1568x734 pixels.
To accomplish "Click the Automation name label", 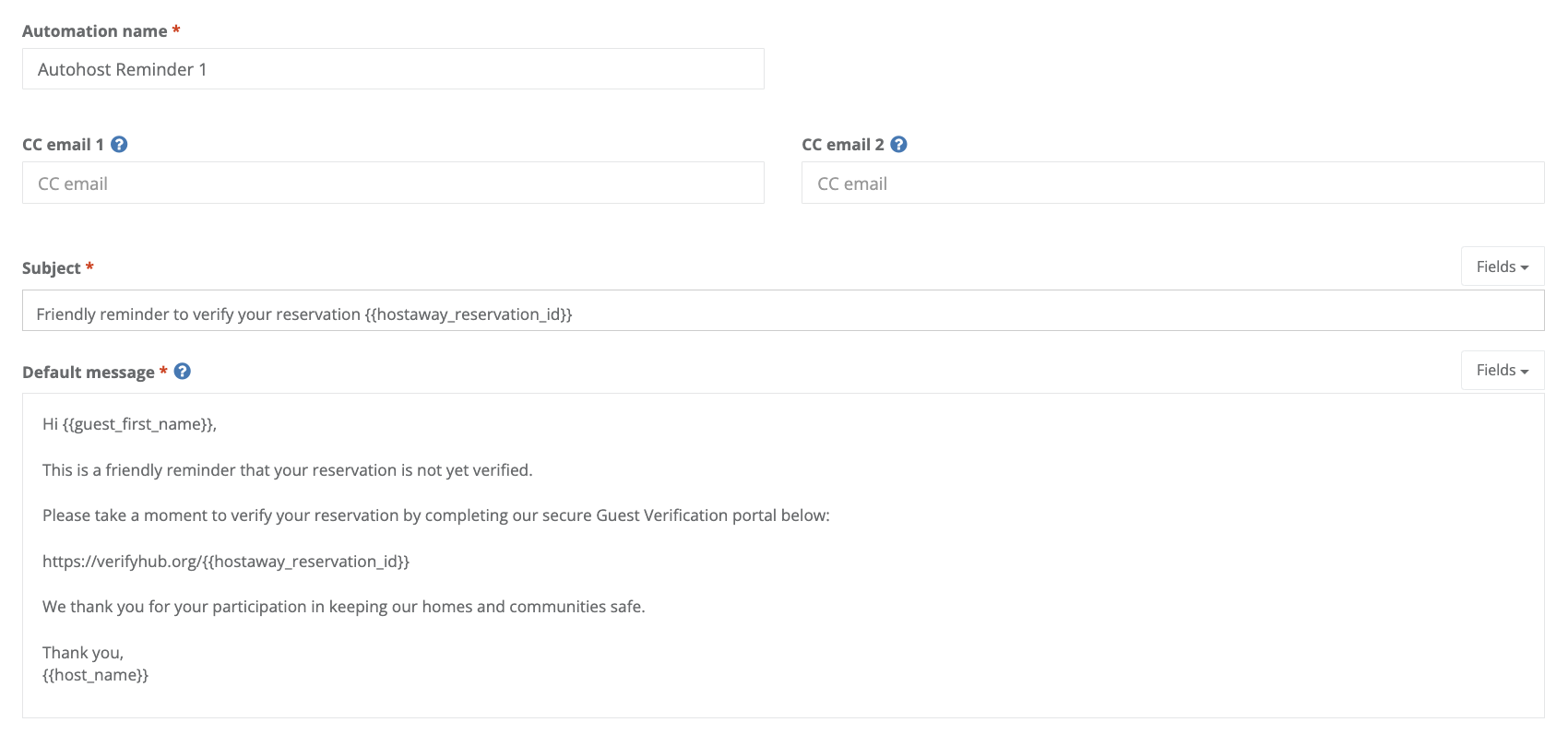I will pyautogui.click(x=93, y=30).
